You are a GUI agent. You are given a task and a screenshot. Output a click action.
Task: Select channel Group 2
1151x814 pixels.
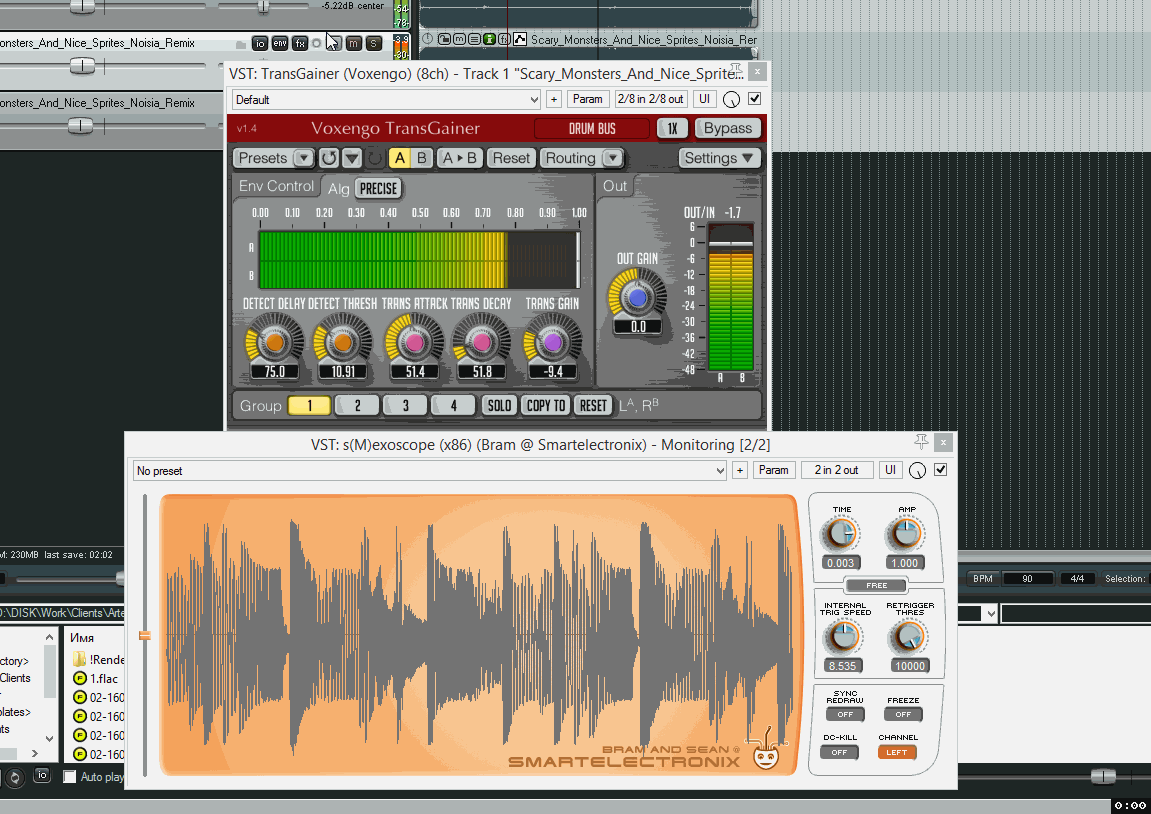tap(357, 405)
